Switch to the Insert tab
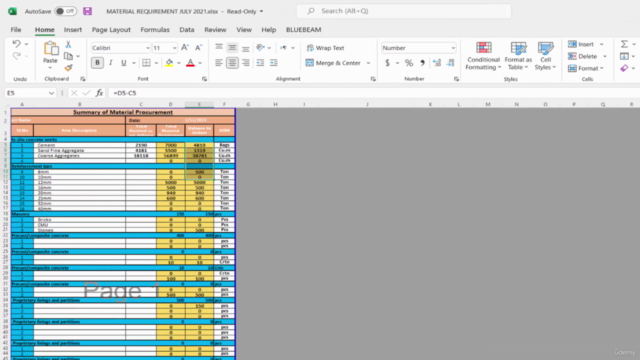640x360 pixels. (x=73, y=29)
